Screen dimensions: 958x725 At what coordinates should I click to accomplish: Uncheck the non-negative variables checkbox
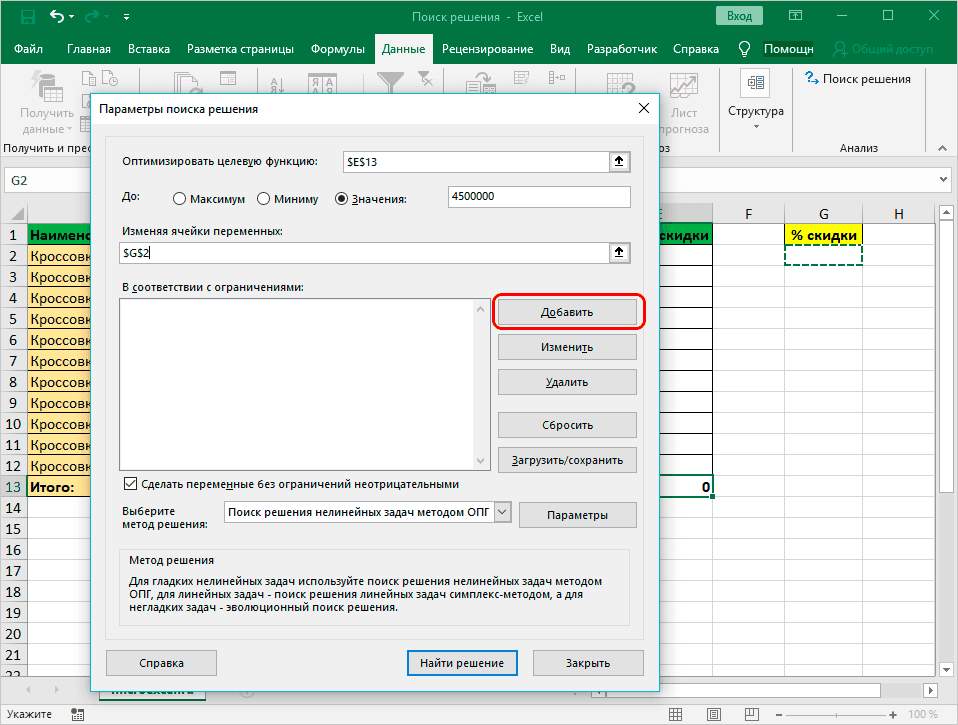(129, 484)
